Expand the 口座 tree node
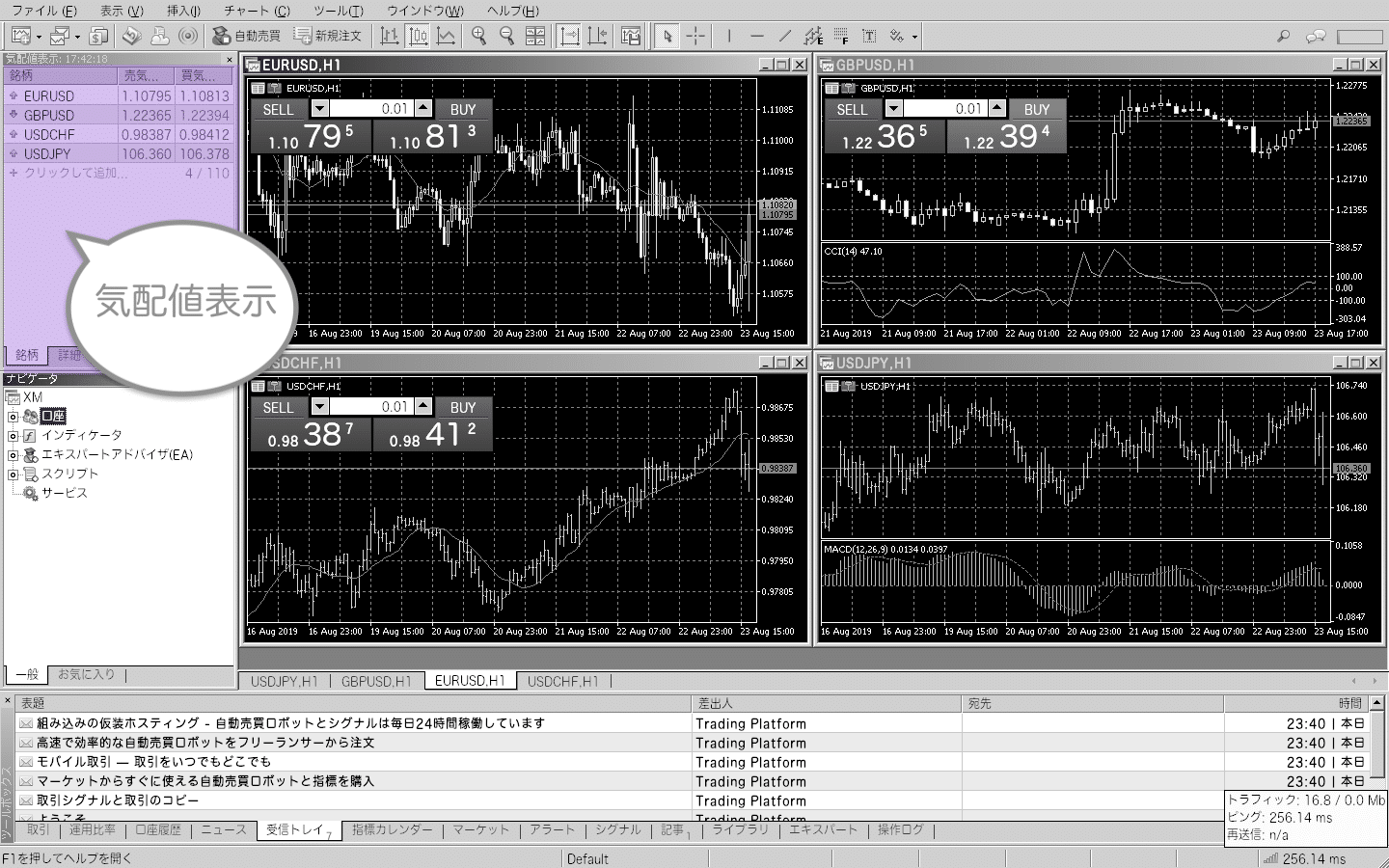The width and height of the screenshot is (1389, 868). point(13,417)
